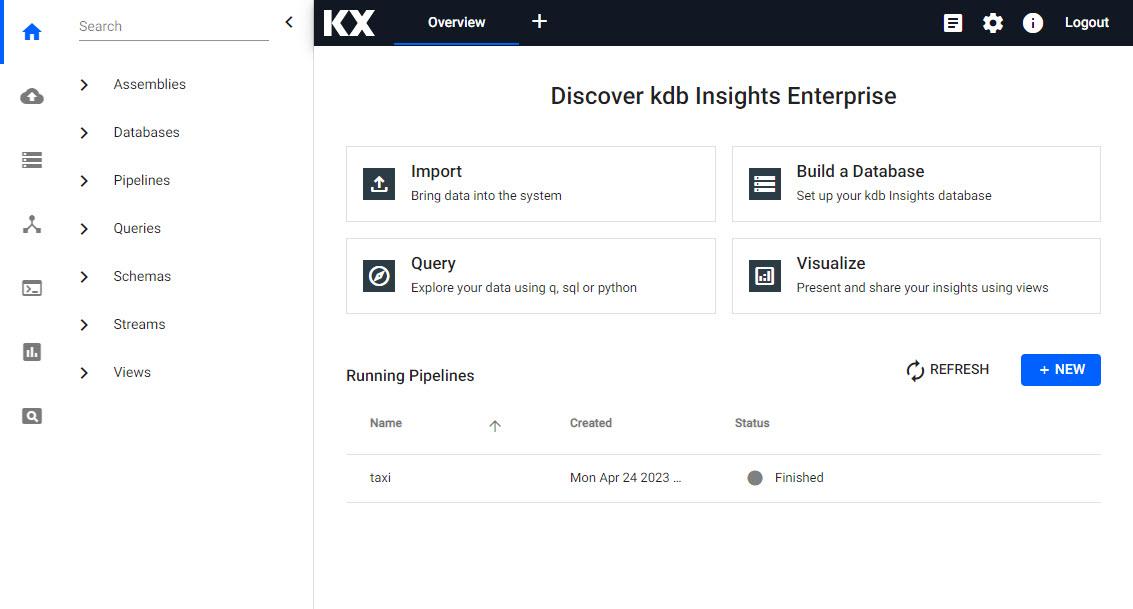The width and height of the screenshot is (1133, 609).
Task: Select Assemblies label in tree
Action: click(x=150, y=85)
